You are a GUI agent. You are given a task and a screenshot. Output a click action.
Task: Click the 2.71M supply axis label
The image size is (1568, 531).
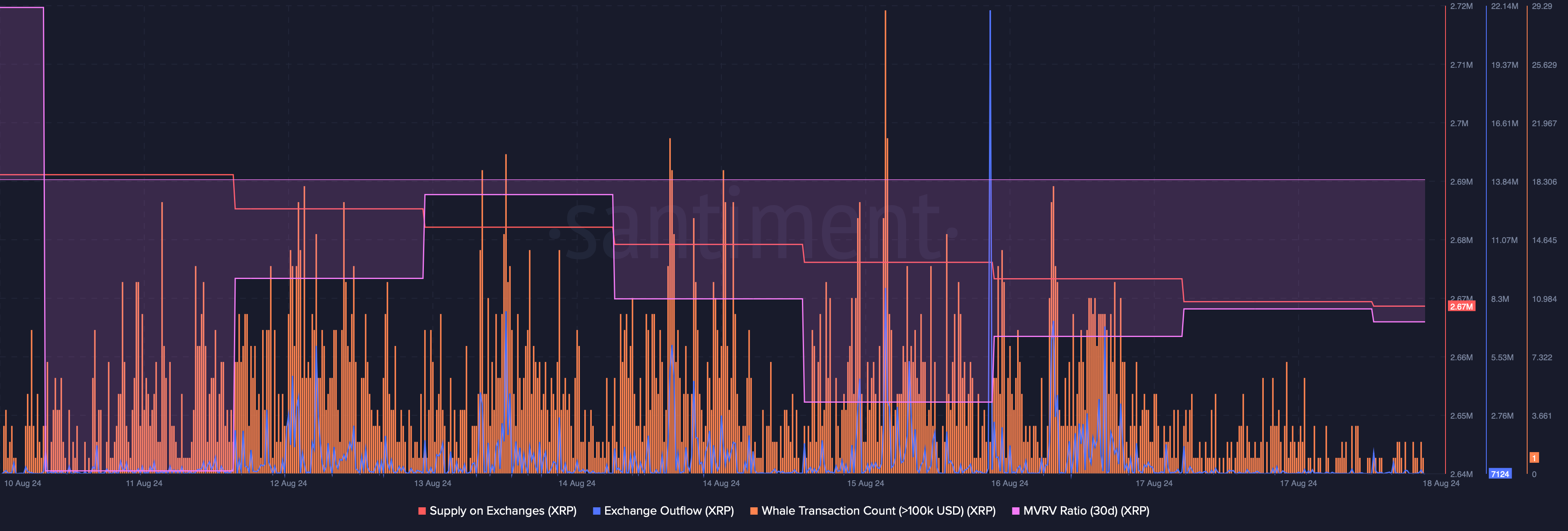pos(1461,65)
